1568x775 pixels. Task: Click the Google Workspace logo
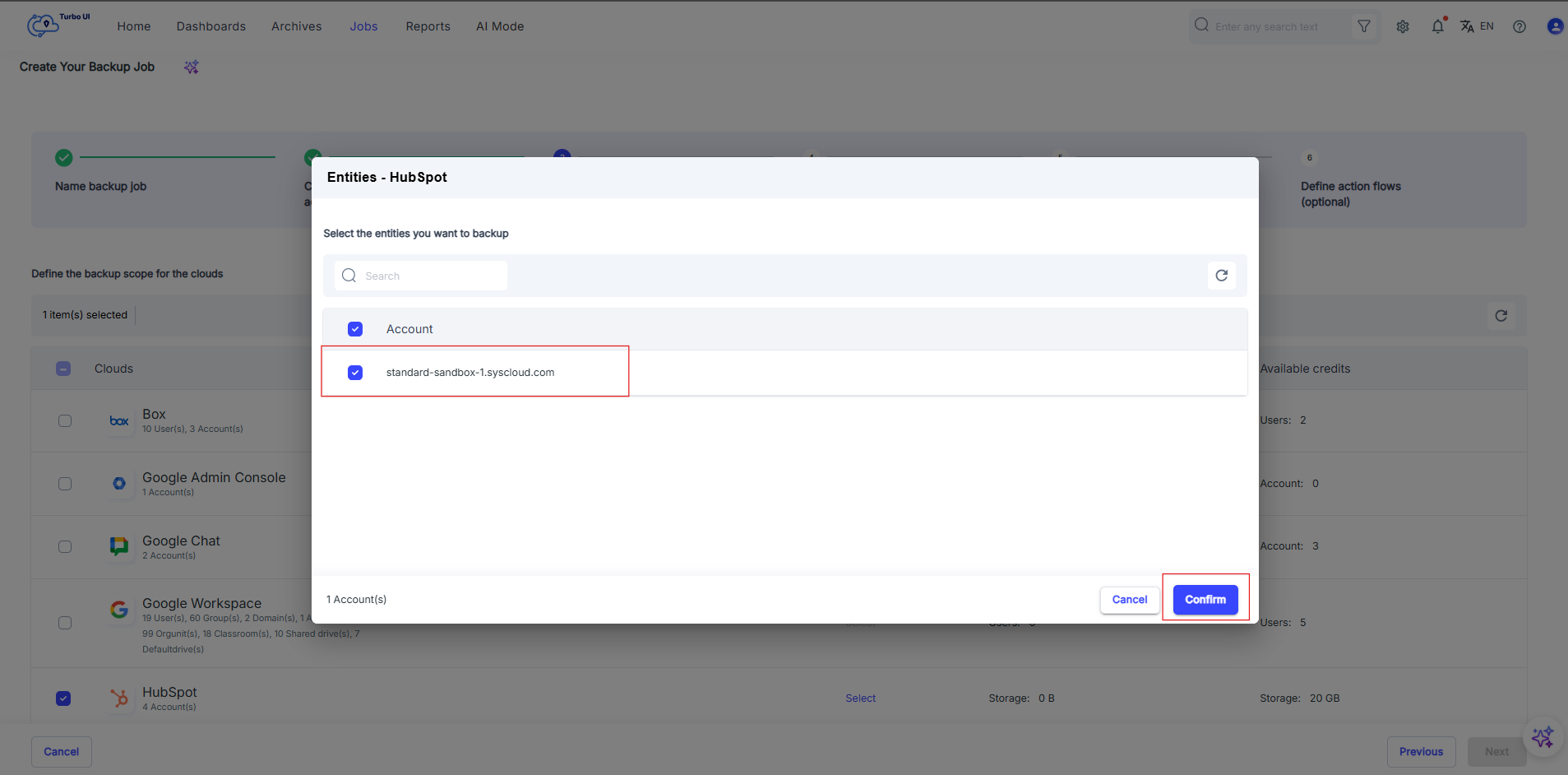coord(119,610)
